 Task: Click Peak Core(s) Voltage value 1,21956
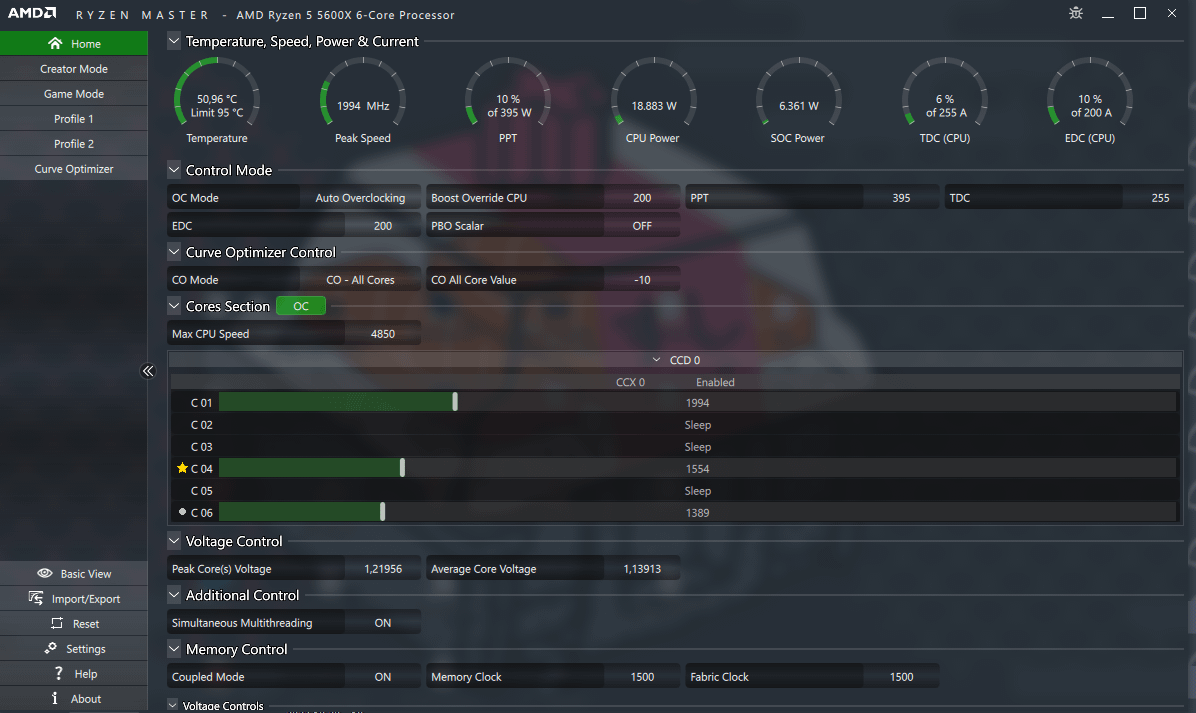383,569
